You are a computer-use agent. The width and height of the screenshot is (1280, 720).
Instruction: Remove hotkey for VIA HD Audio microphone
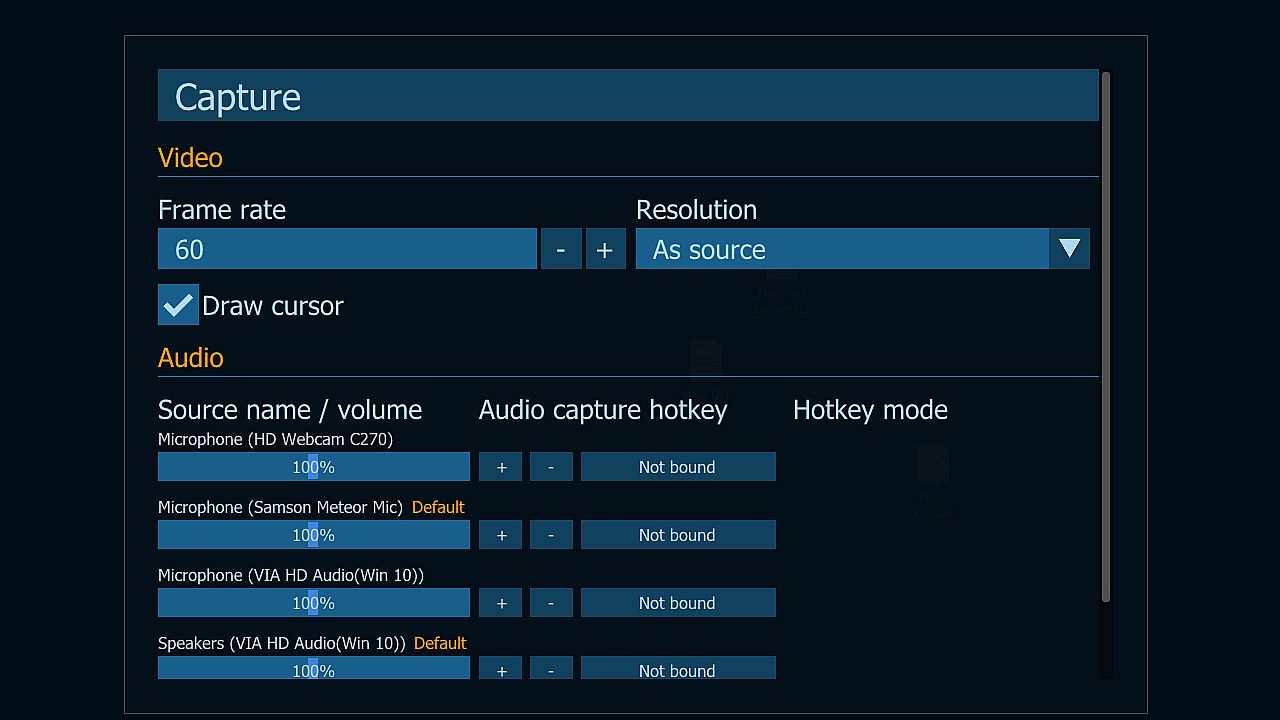[551, 603]
